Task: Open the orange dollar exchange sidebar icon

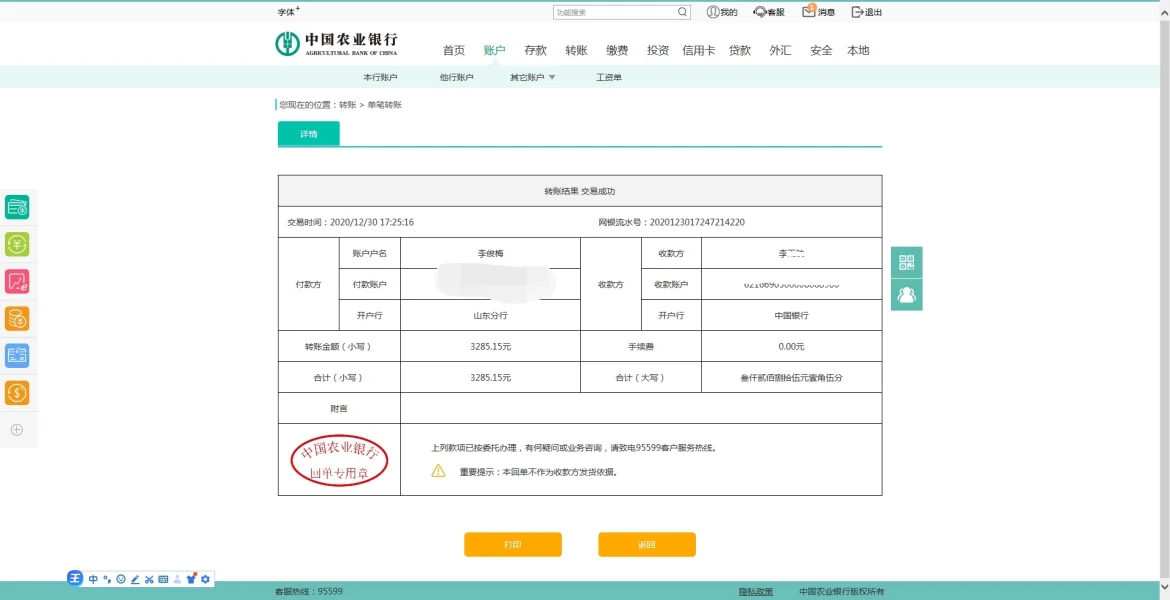Action: pyautogui.click(x=17, y=393)
